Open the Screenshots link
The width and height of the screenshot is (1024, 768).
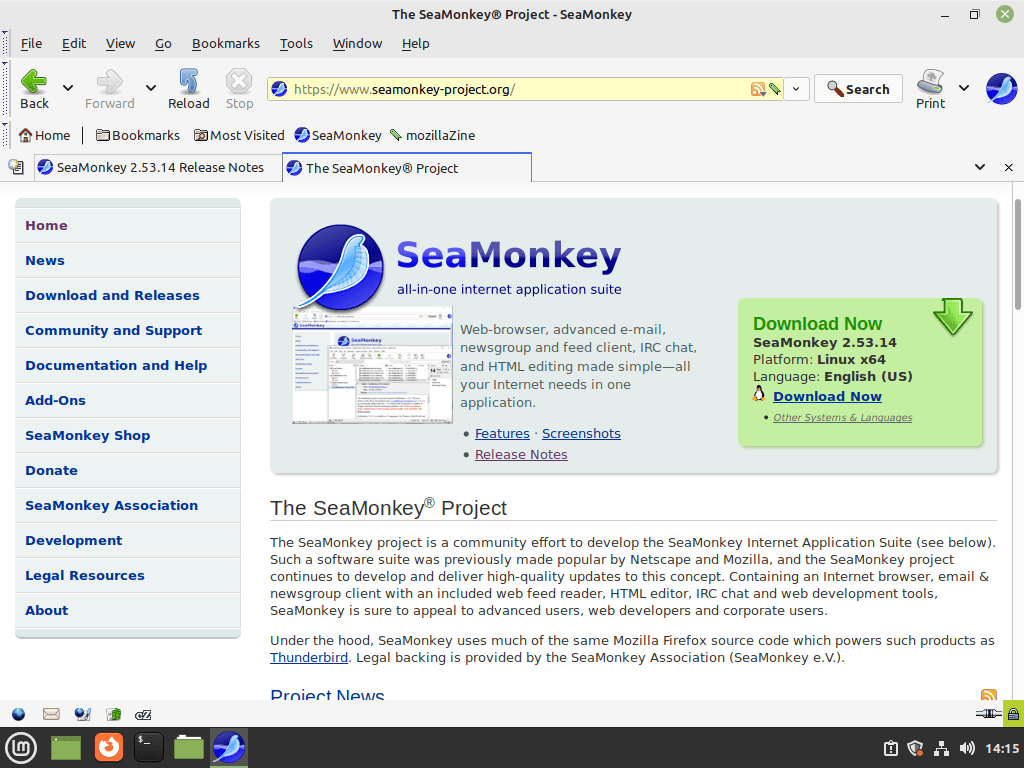(581, 434)
